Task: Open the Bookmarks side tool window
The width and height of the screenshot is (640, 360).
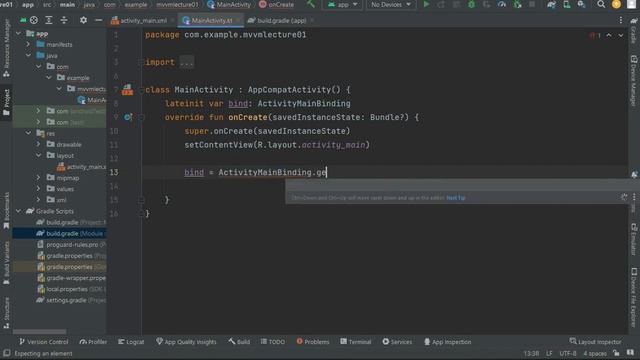Action: tap(7, 211)
